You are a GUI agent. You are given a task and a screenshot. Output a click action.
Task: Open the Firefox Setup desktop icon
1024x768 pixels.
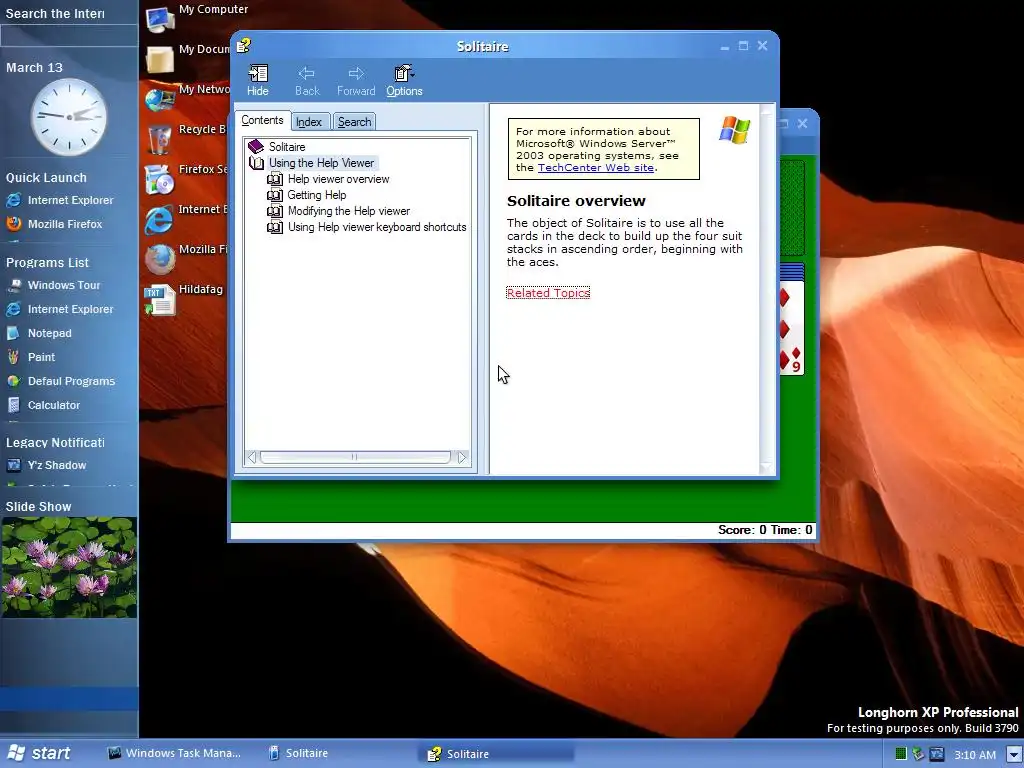(160, 180)
